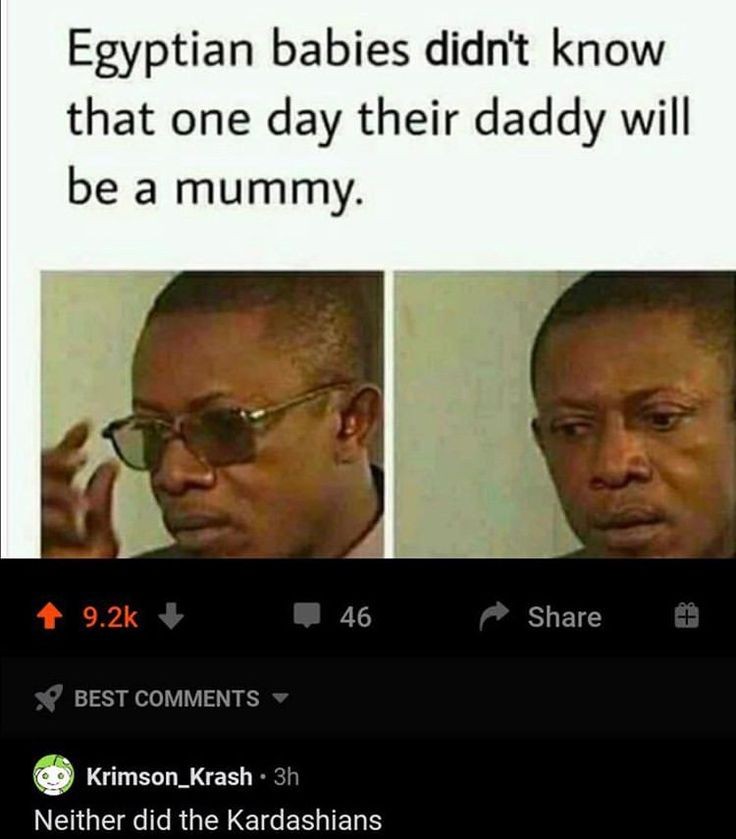Give an award using gift icon

[x=686, y=615]
